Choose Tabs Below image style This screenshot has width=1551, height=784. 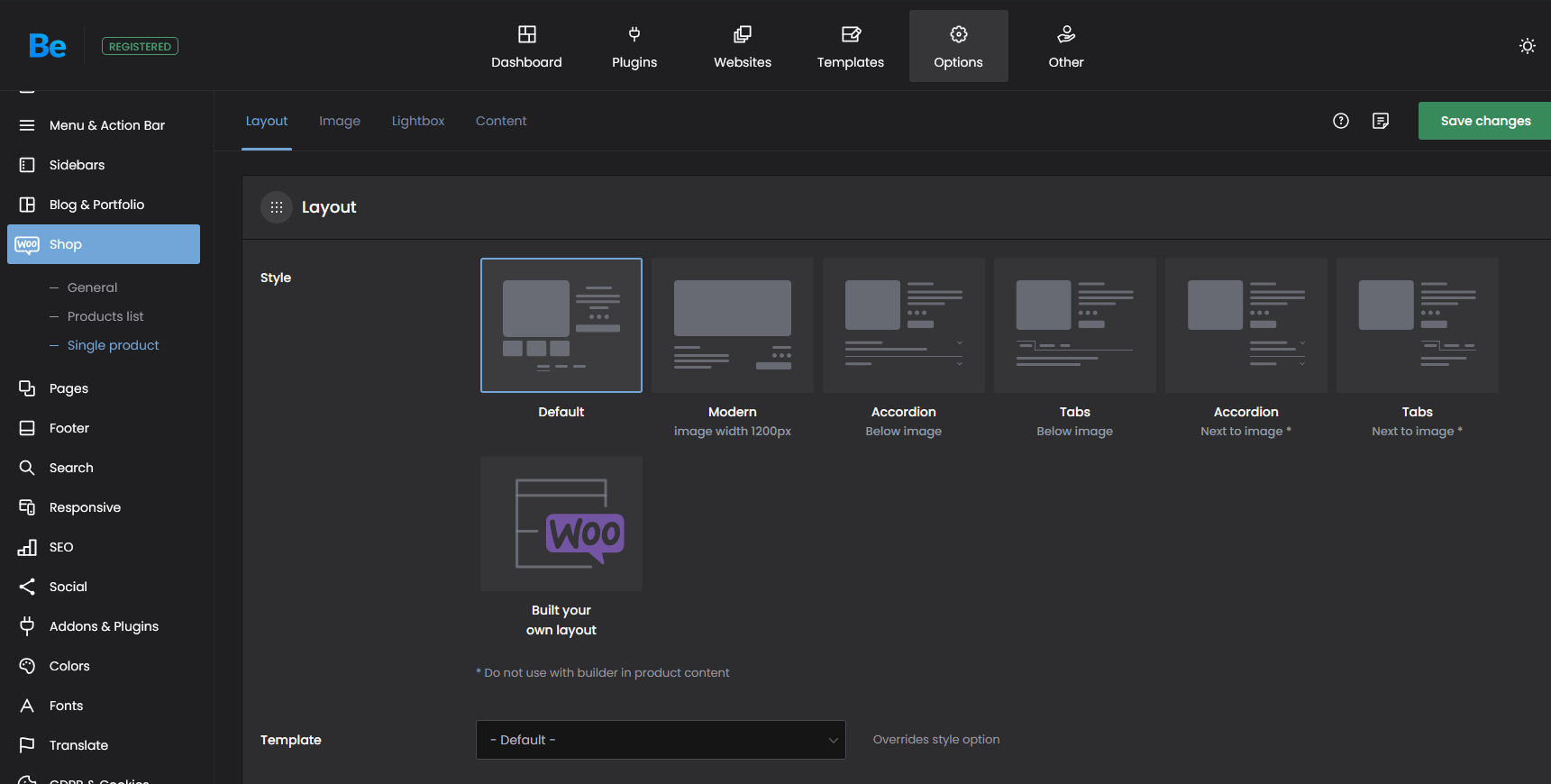(1075, 325)
